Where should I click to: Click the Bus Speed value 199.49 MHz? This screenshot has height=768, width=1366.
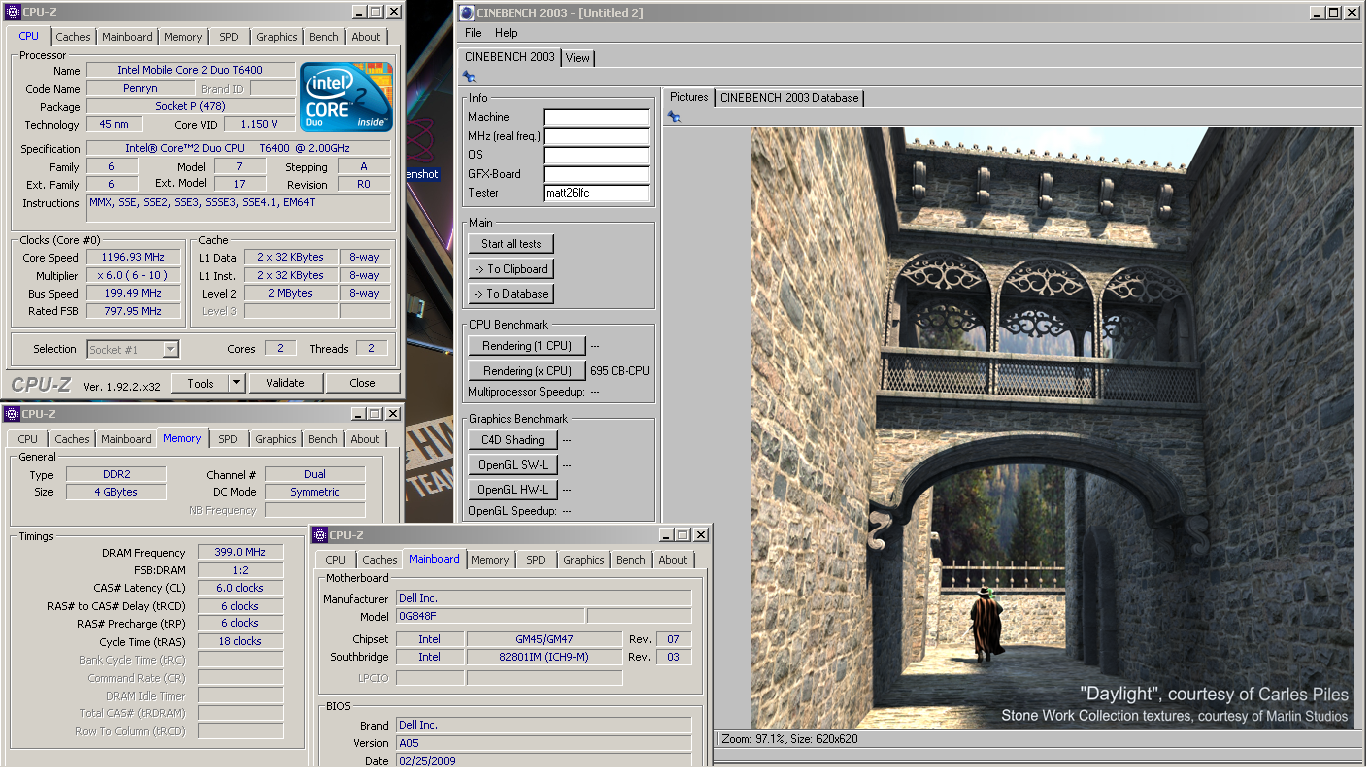[x=133, y=294]
